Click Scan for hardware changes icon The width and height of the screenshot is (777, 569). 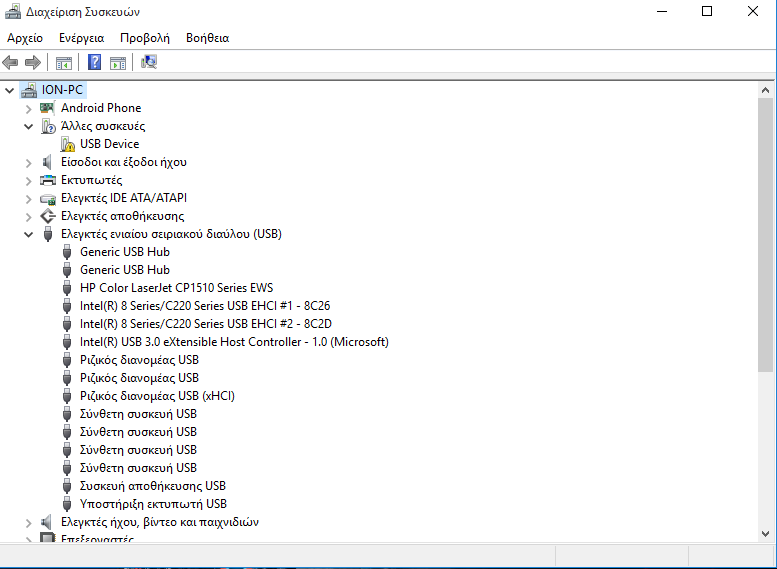click(x=149, y=62)
